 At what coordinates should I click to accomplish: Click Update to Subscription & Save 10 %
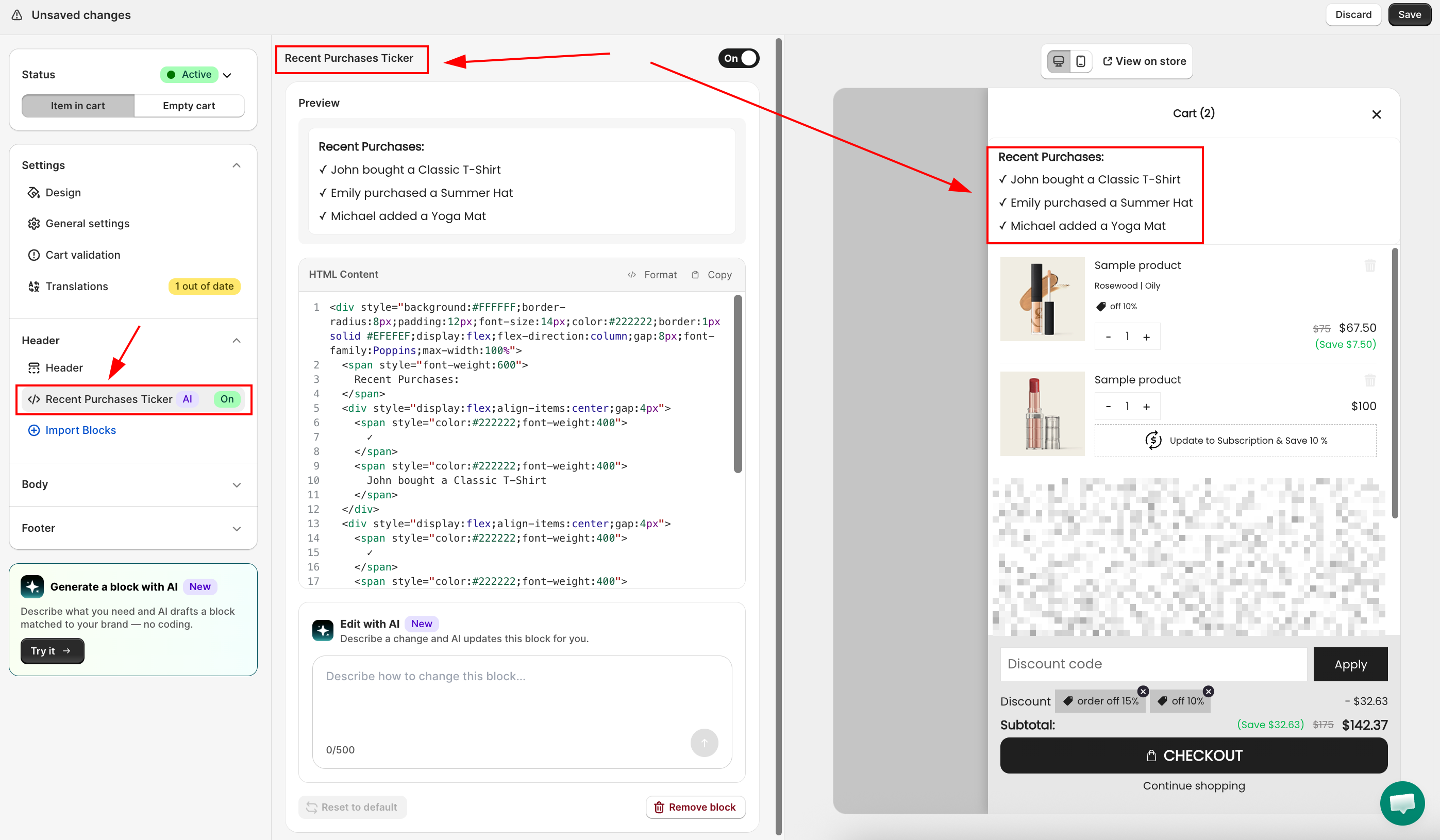point(1235,440)
